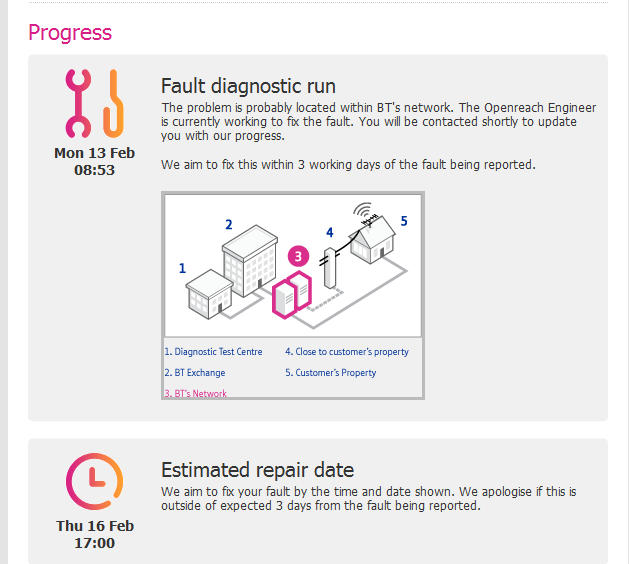The height and width of the screenshot is (564, 629).
Task: Click the "Fault diagnostic run" heading
Action: tap(248, 86)
